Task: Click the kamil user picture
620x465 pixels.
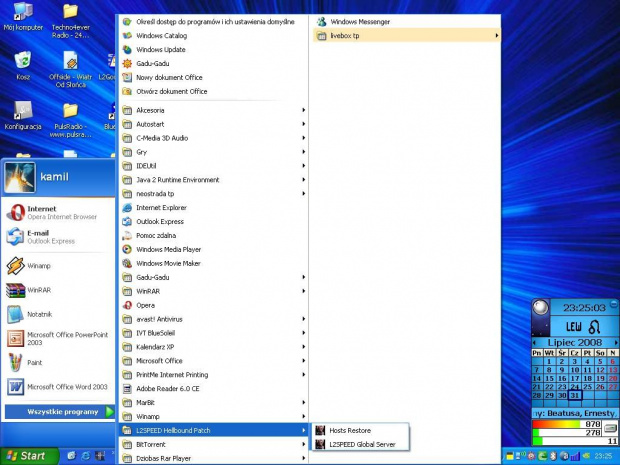Action: tap(20, 177)
